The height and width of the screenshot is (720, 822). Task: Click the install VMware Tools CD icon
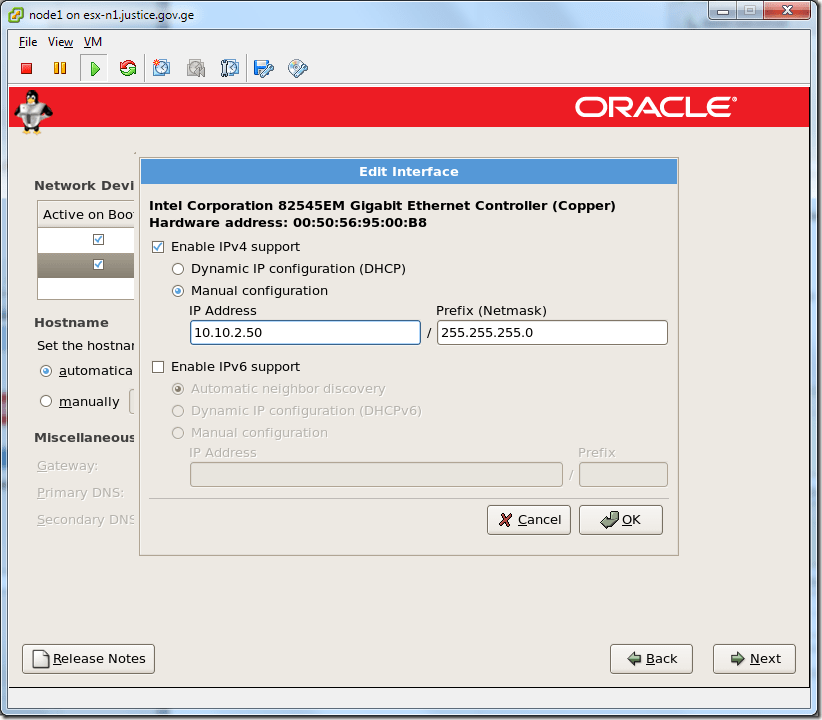pyautogui.click(x=297, y=68)
